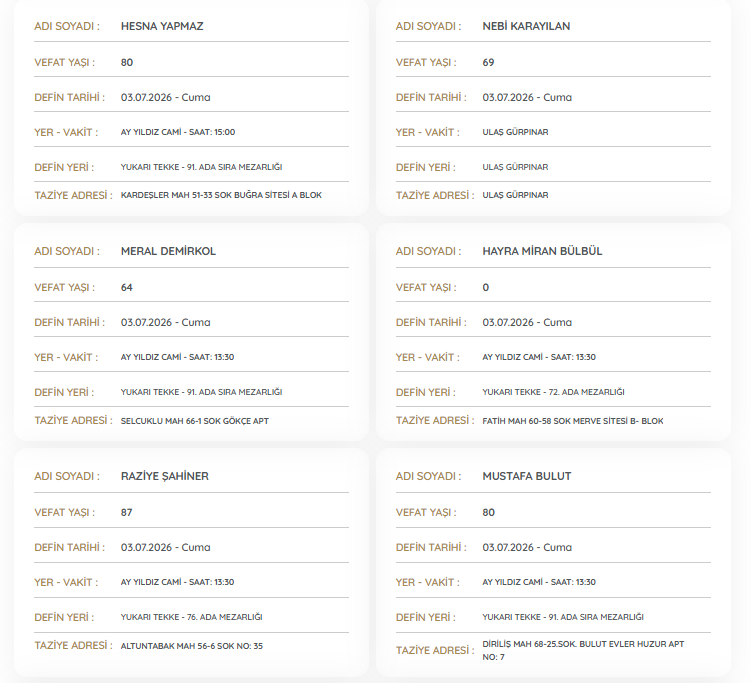This screenshot has width=751, height=683.
Task: Click the death age 69 value
Action: [488, 63]
